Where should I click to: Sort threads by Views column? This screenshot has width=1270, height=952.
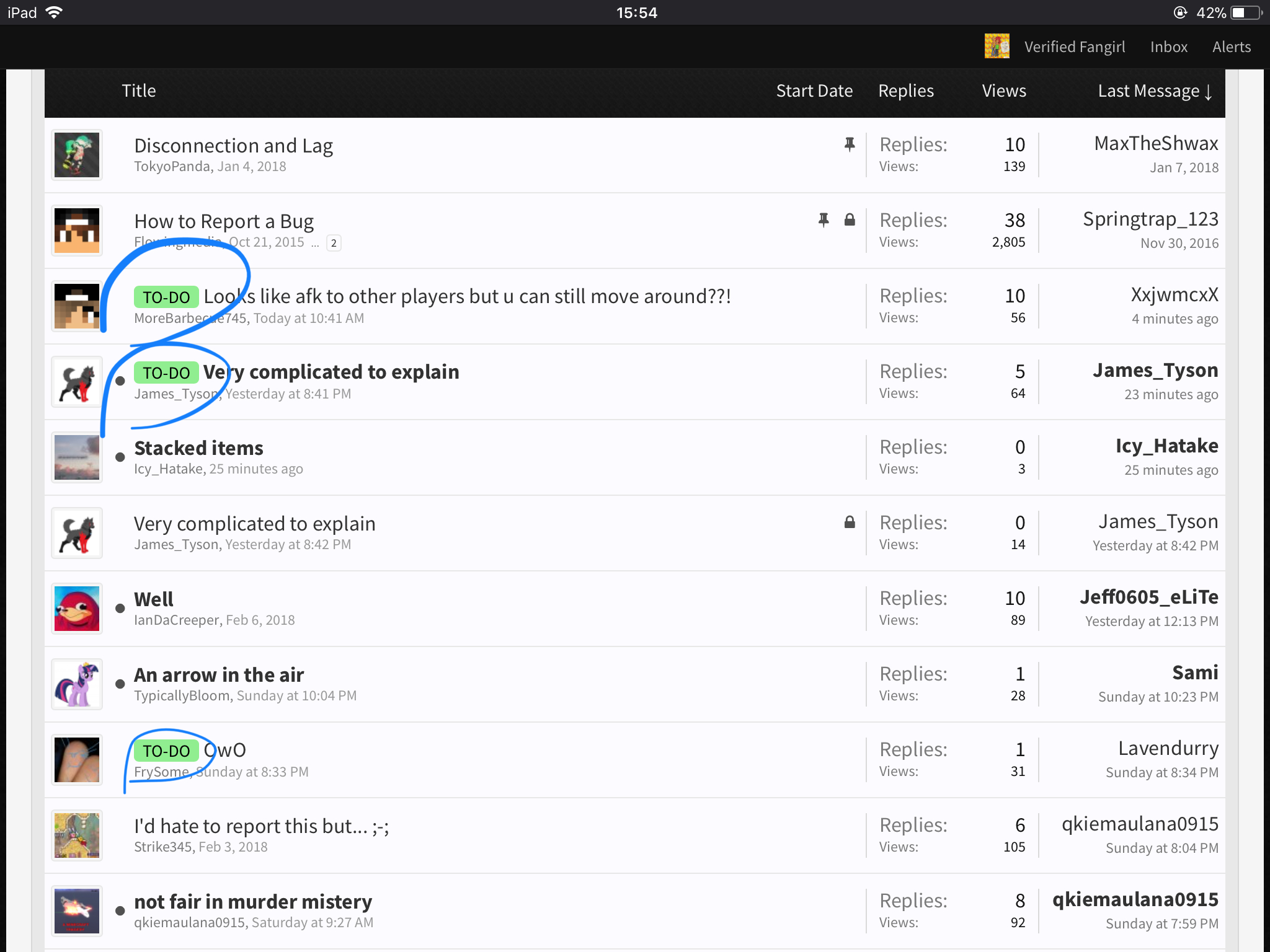click(1004, 90)
